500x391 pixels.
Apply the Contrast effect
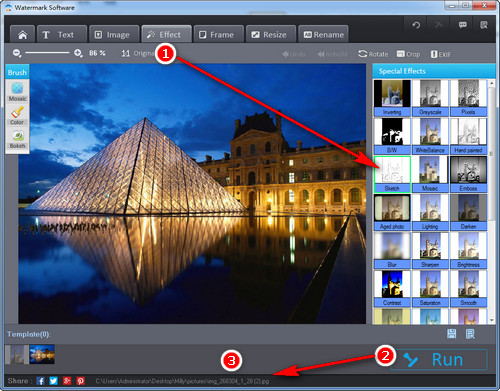[392, 289]
